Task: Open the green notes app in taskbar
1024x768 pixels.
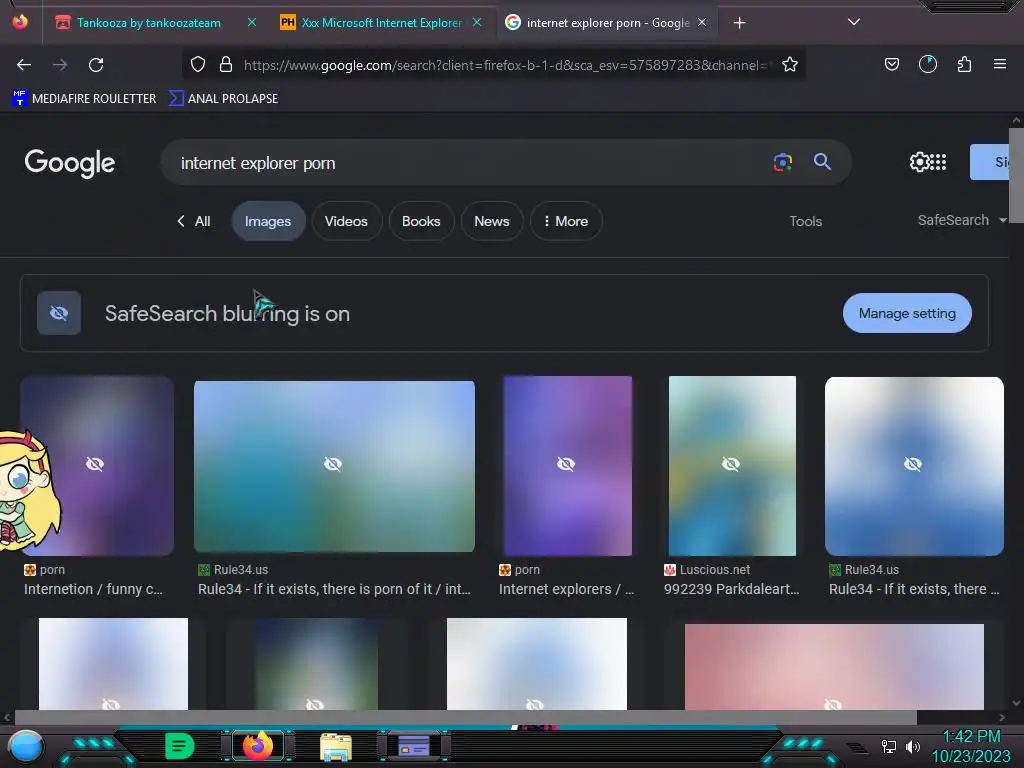Action: pos(180,746)
